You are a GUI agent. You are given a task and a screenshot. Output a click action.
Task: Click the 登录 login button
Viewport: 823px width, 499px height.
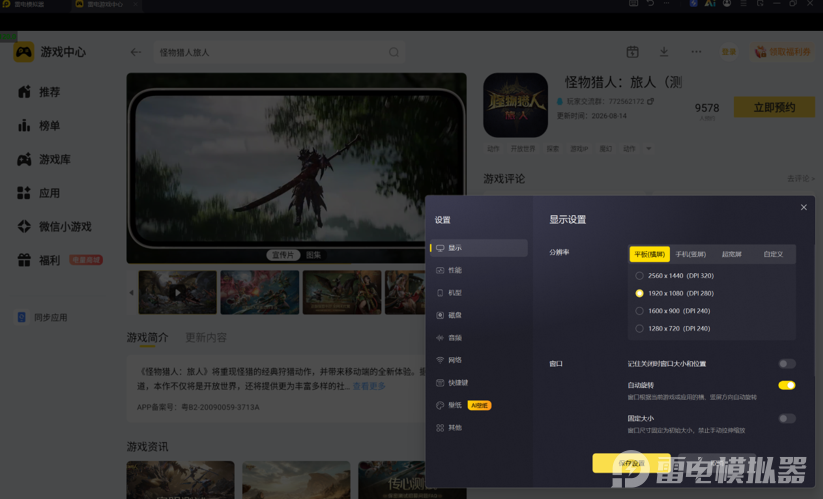(729, 52)
